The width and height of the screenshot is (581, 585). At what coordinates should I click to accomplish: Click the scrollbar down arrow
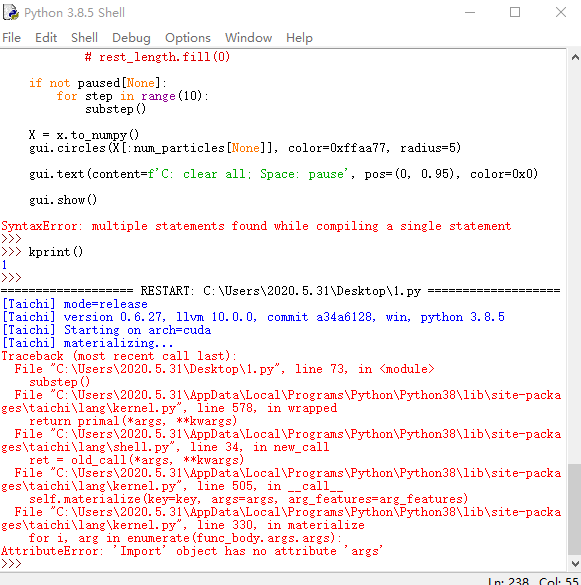point(575,563)
